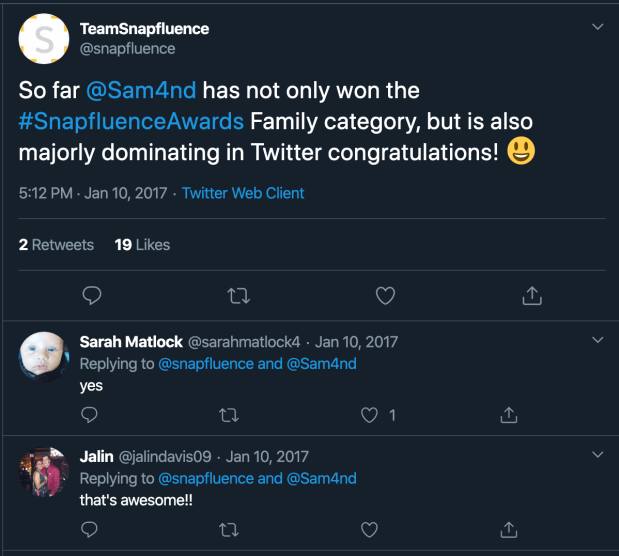The image size is (619, 556).
Task: Reply to the main TeamSnapfluence tweet
Action: 91,295
